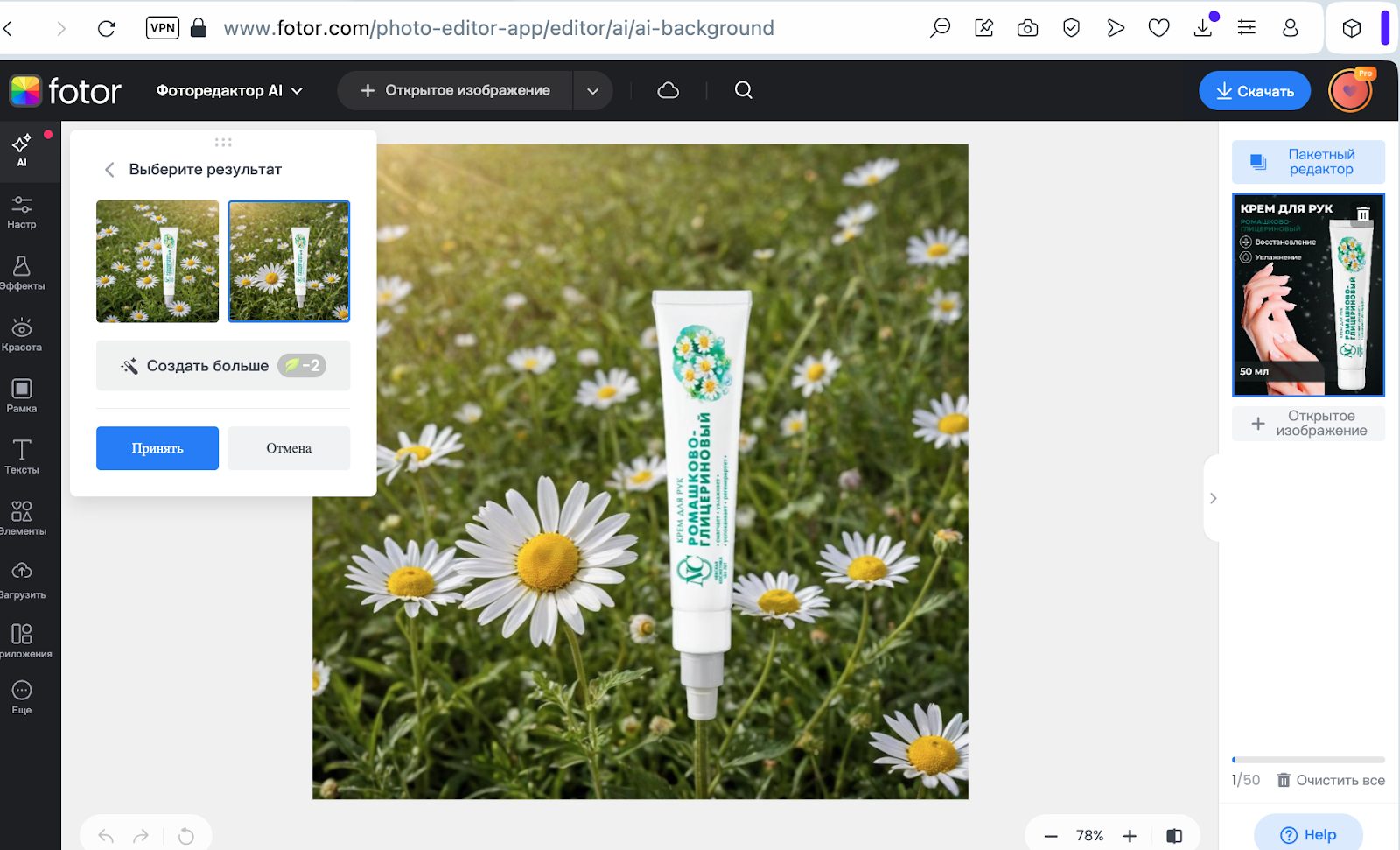The image size is (1400, 850).
Task: Open dropdown arrow next to Открытое изображение
Action: point(592,91)
